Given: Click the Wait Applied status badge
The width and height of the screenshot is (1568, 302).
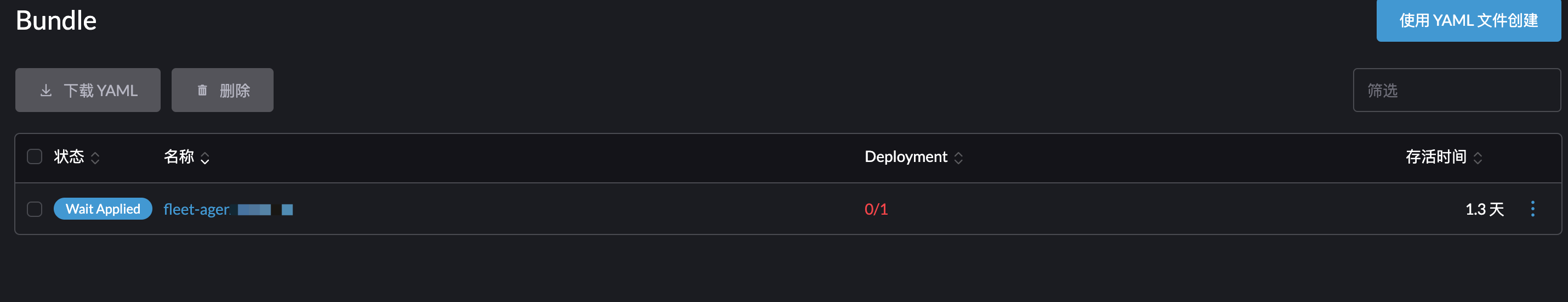Looking at the screenshot, I should tap(103, 209).
